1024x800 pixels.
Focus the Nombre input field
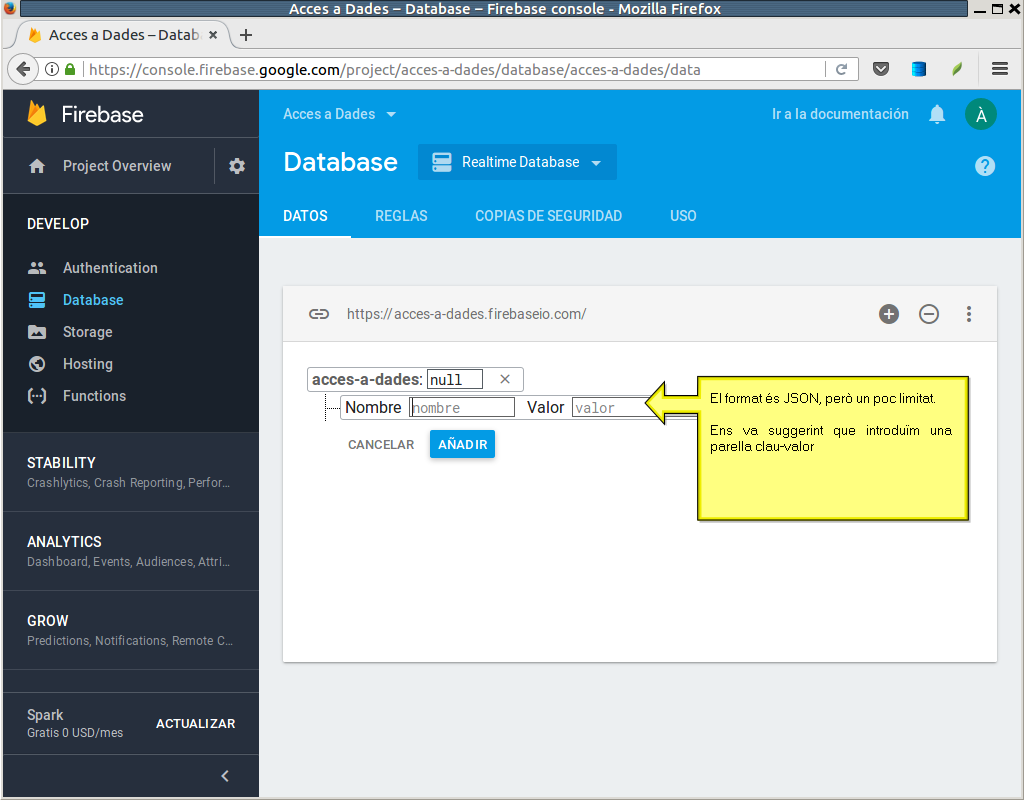(x=462, y=408)
